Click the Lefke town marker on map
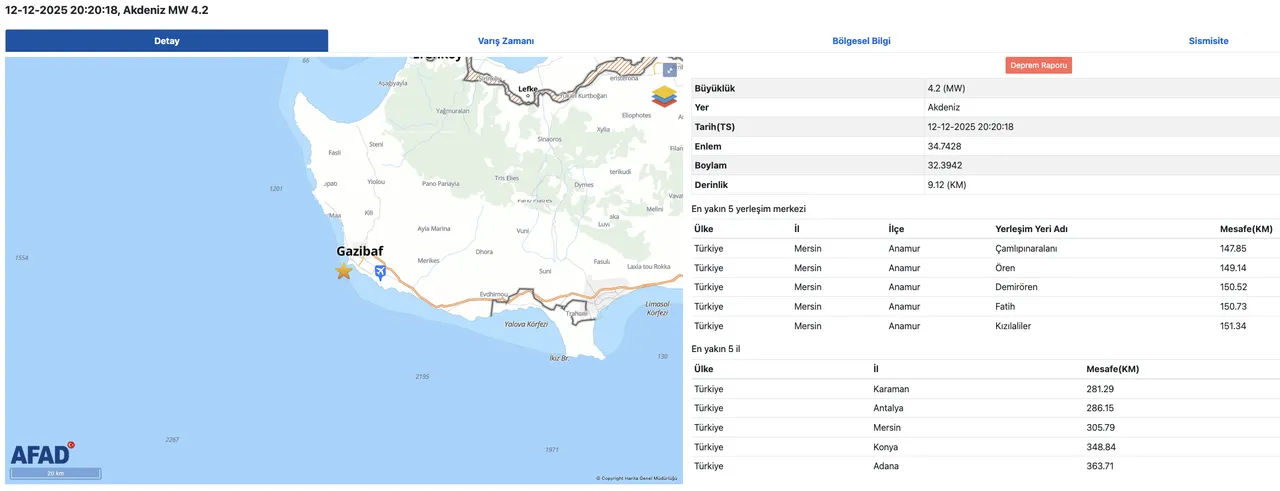The width and height of the screenshot is (1280, 491). pyautogui.click(x=528, y=89)
